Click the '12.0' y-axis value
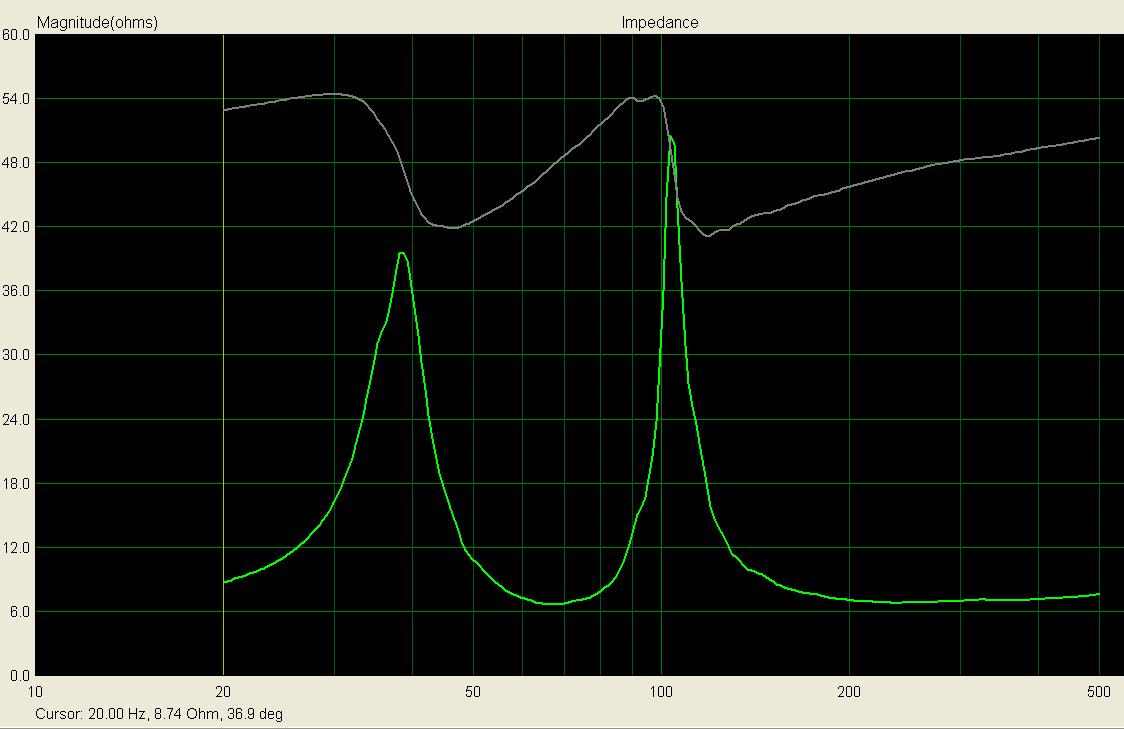The image size is (1124, 729). (x=16, y=548)
